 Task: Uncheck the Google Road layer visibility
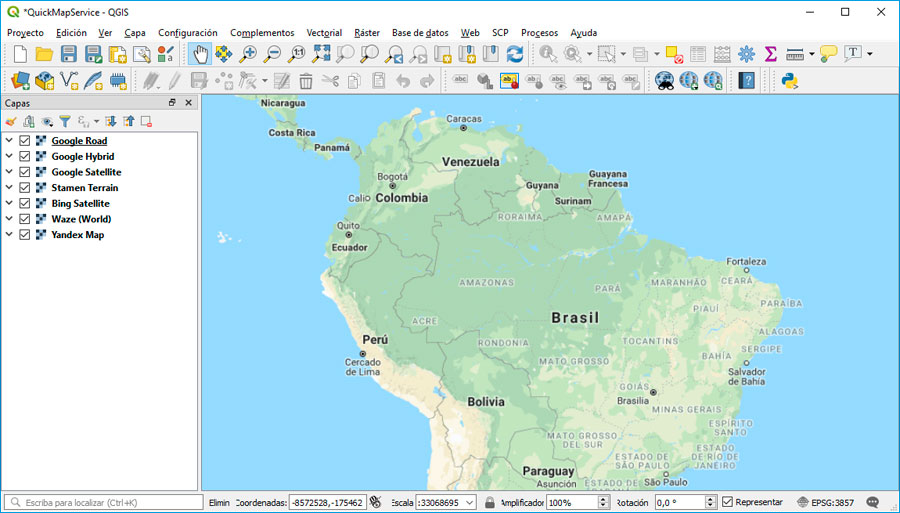coord(25,141)
